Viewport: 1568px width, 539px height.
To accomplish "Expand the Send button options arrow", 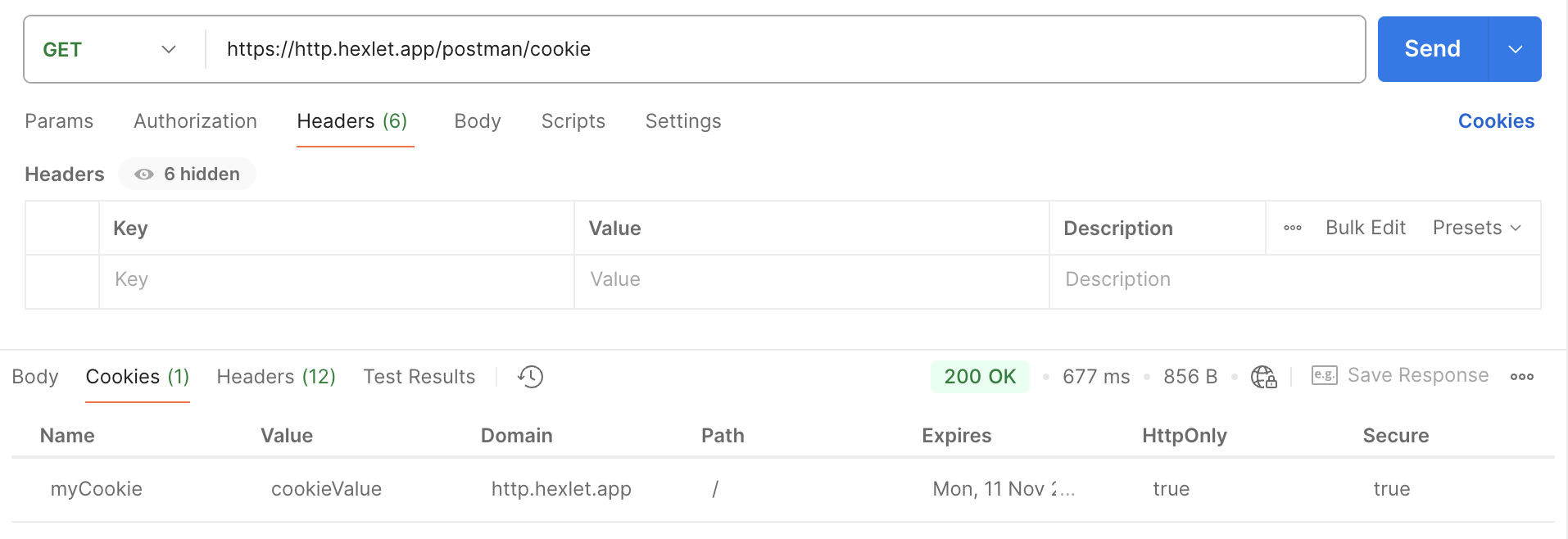I will click(x=1515, y=49).
